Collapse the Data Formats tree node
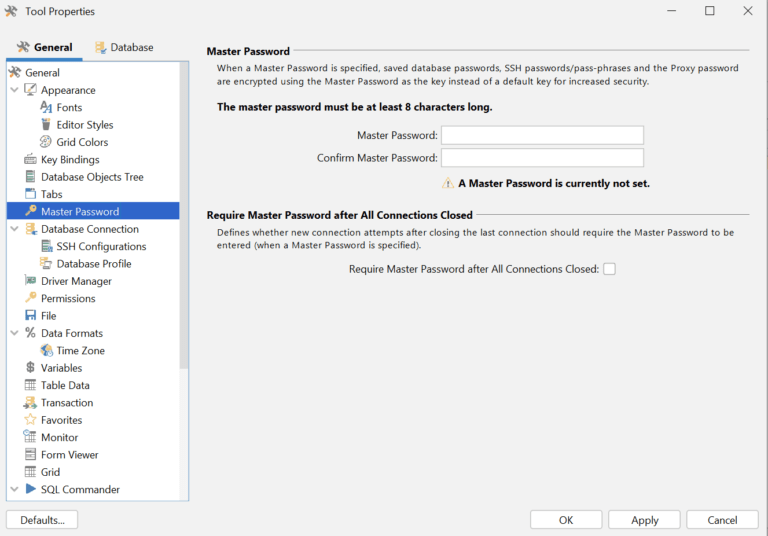This screenshot has width=768, height=536. click(x=14, y=333)
